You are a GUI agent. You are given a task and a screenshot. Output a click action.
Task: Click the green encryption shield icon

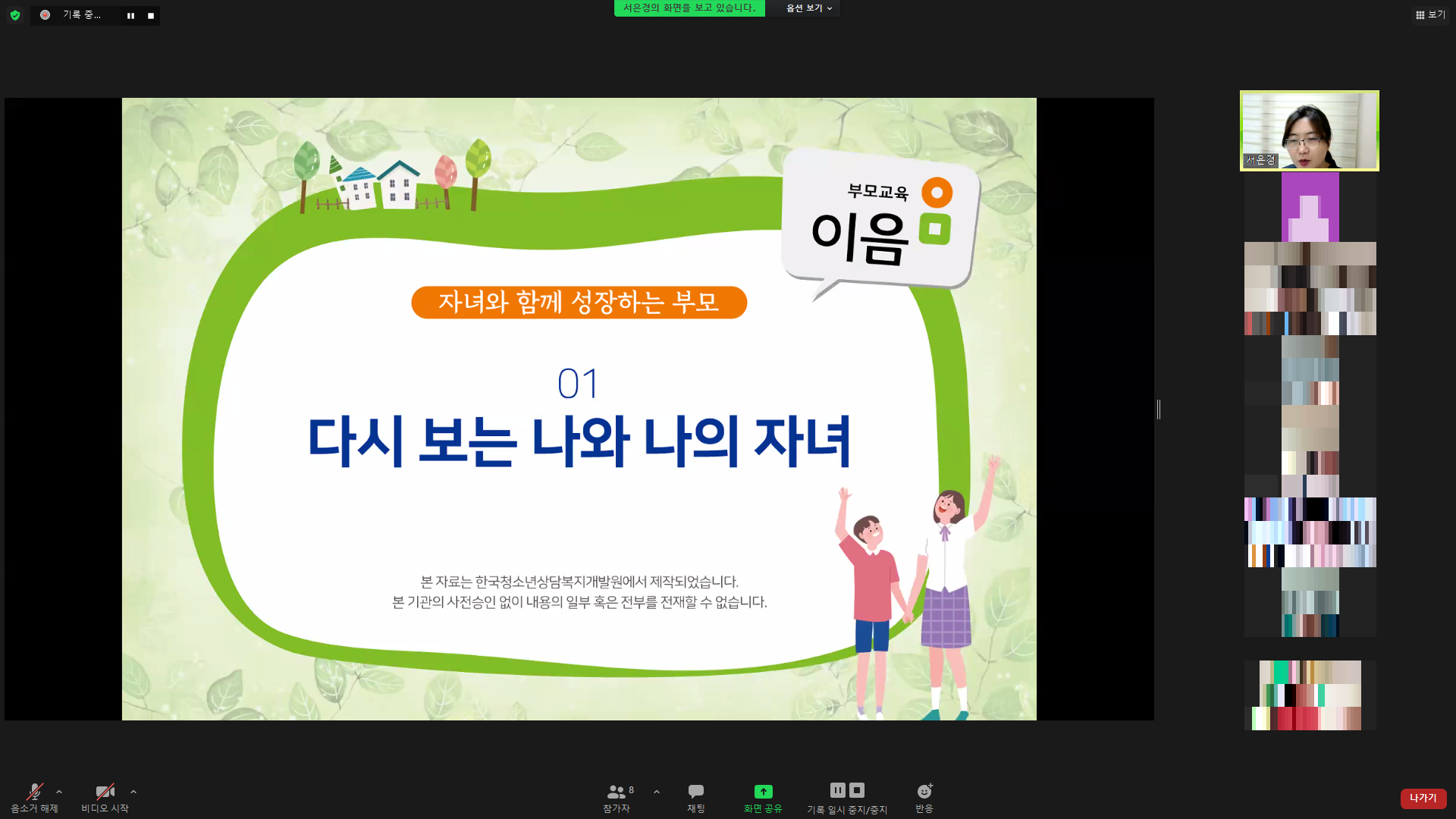pyautogui.click(x=15, y=15)
